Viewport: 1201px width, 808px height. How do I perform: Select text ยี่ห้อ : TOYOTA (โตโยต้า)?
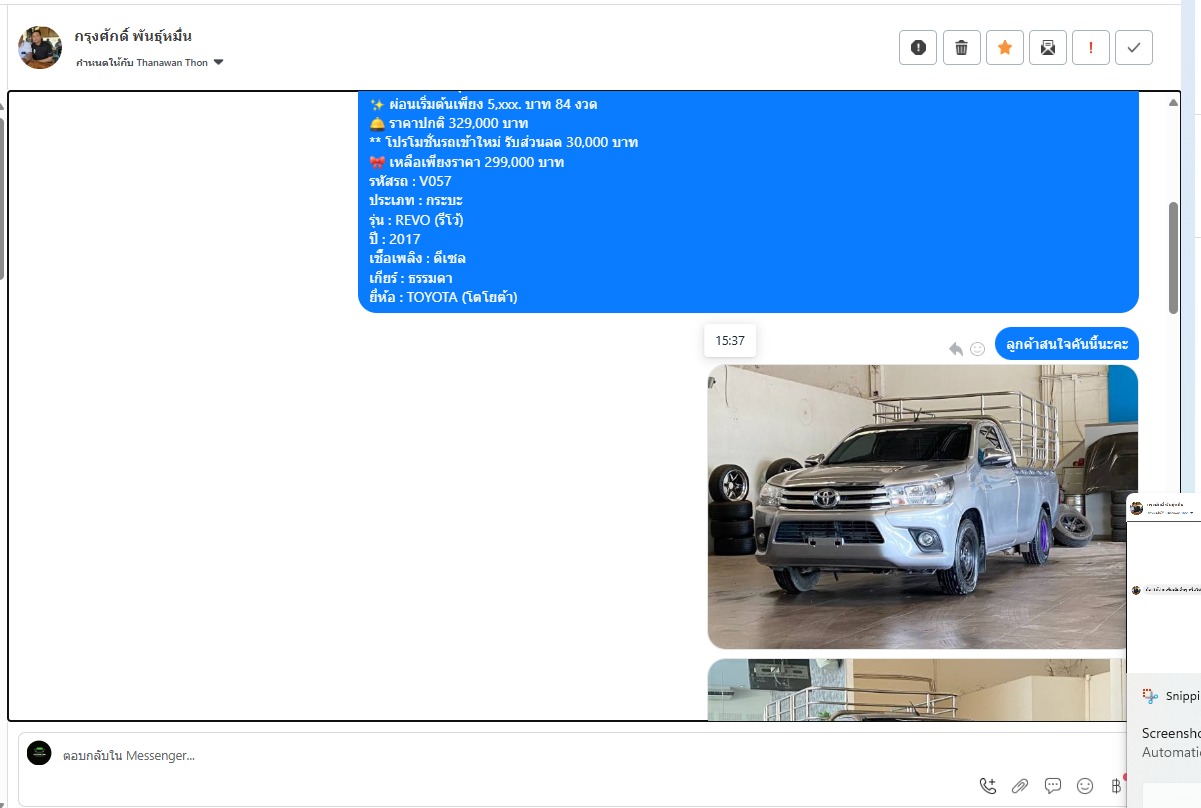pos(443,297)
